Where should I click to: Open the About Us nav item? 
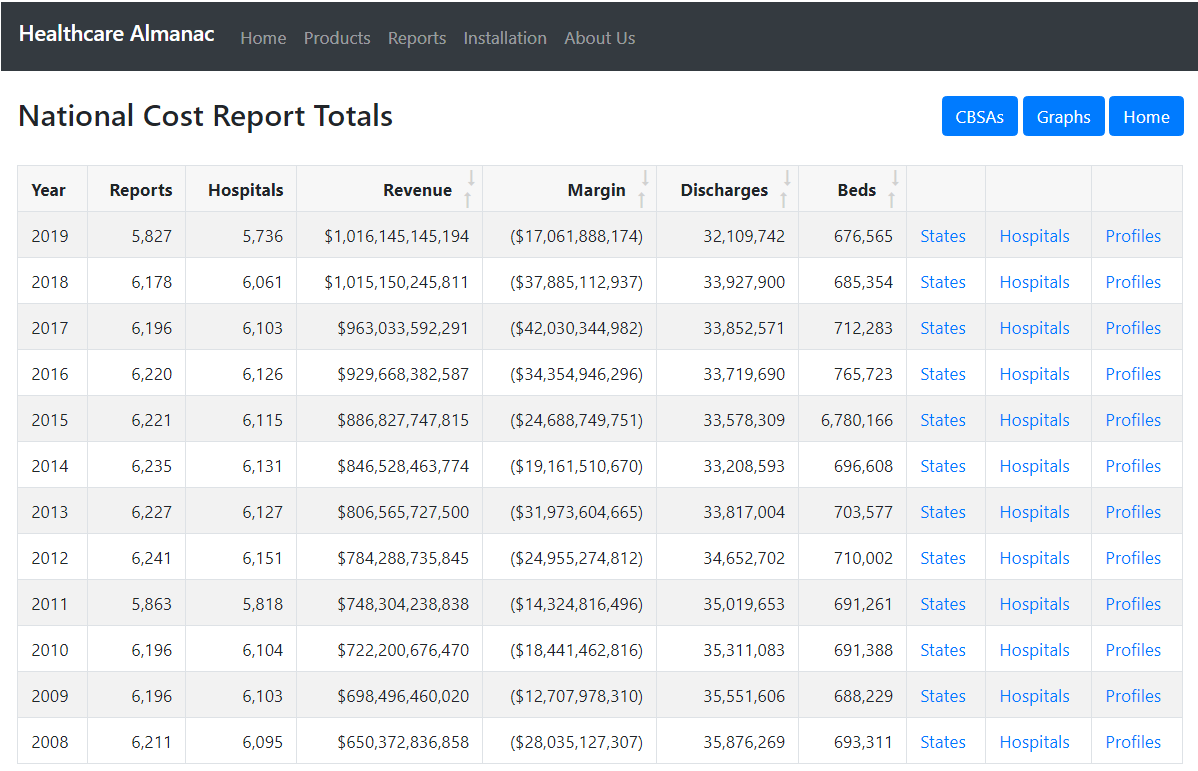(x=600, y=38)
